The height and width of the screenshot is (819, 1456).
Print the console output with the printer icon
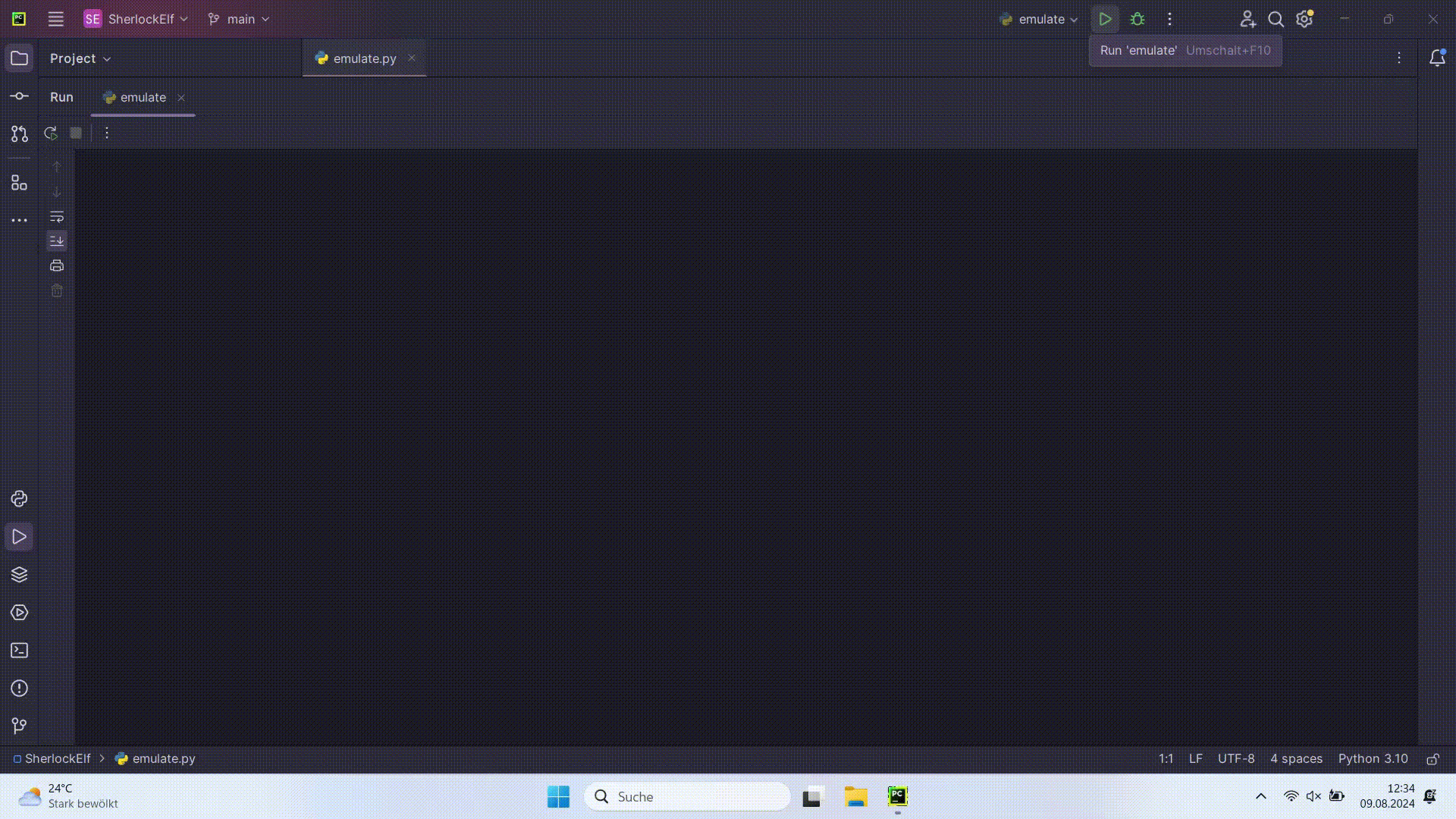tap(57, 266)
